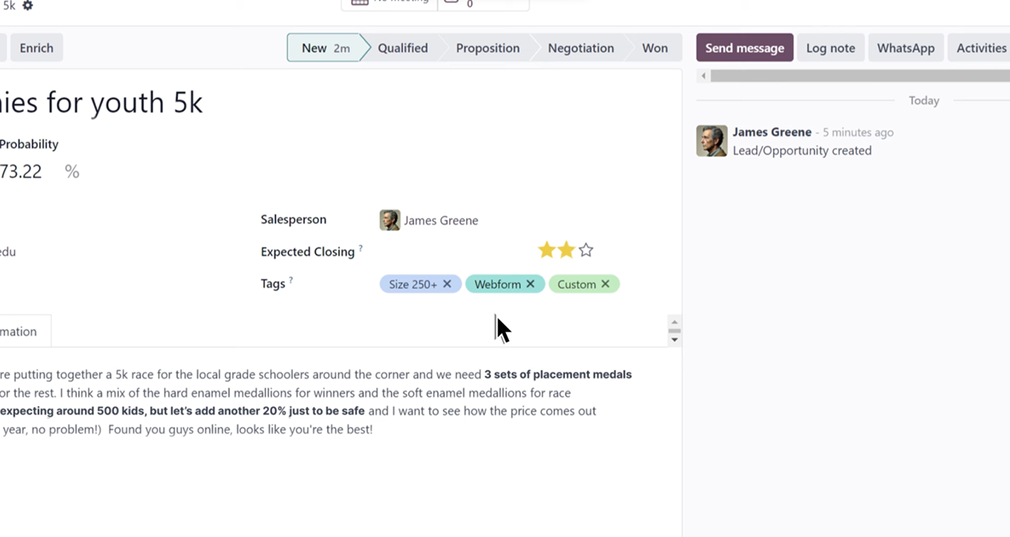The height and width of the screenshot is (537, 1010).
Task: Click the Tags help question mark
Action: point(291,281)
